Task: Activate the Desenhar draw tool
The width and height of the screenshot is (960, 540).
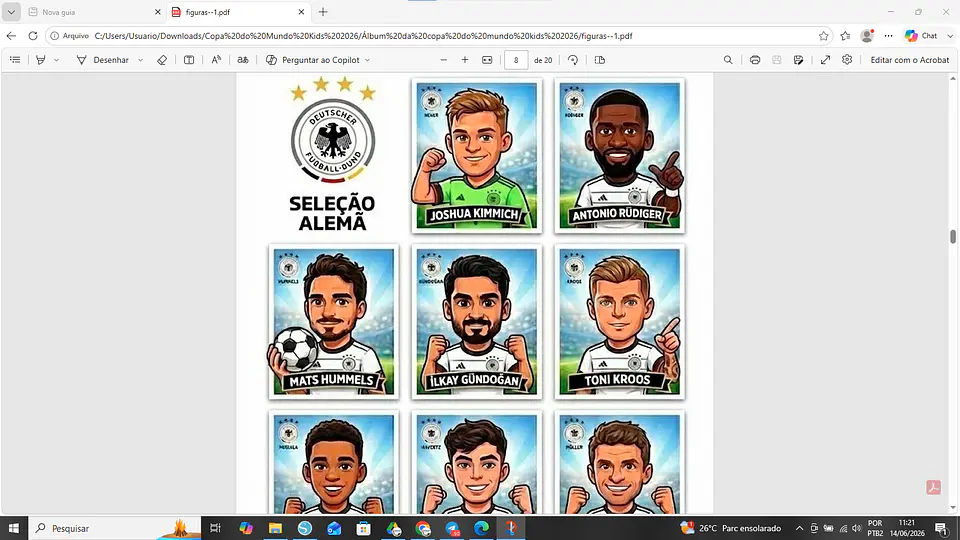Action: tap(102, 60)
